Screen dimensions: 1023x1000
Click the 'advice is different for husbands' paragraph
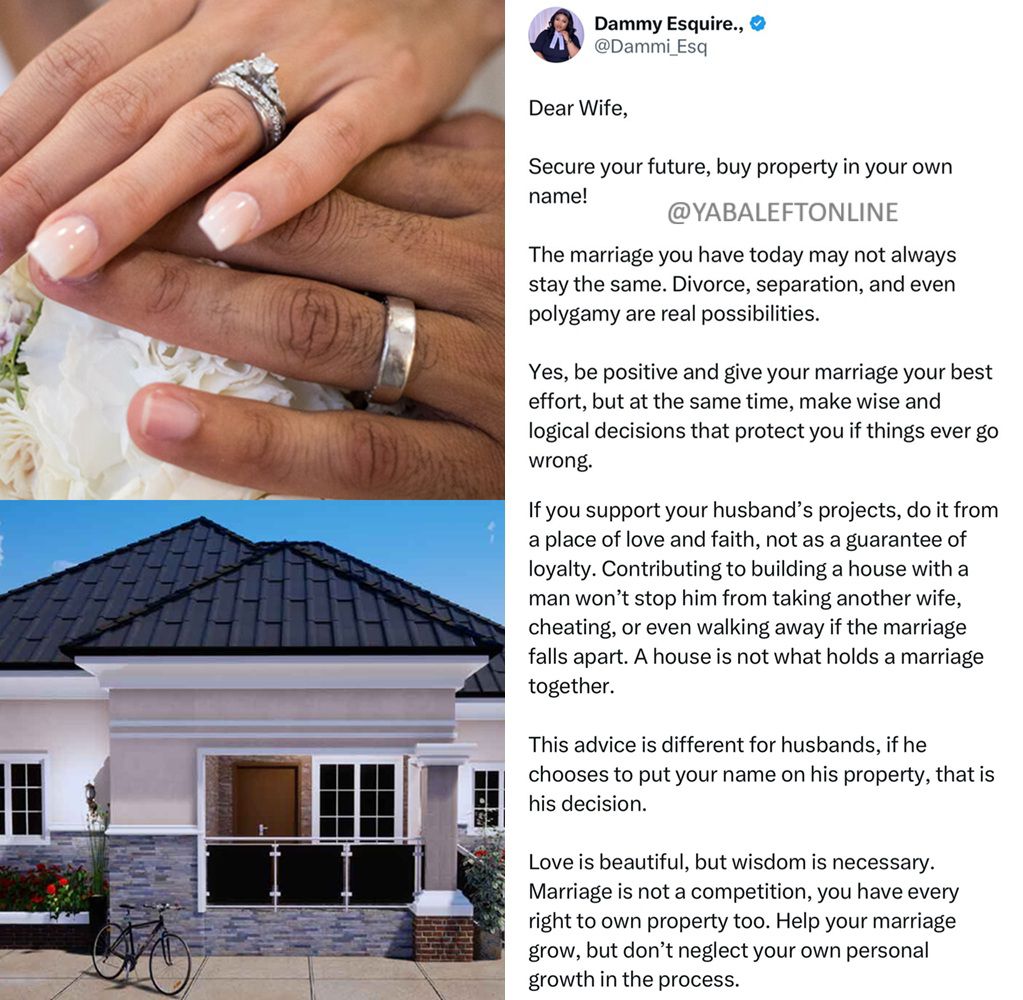[x=761, y=774]
